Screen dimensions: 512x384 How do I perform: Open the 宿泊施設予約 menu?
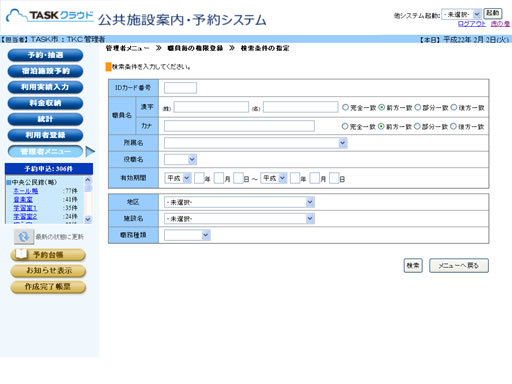coord(45,71)
